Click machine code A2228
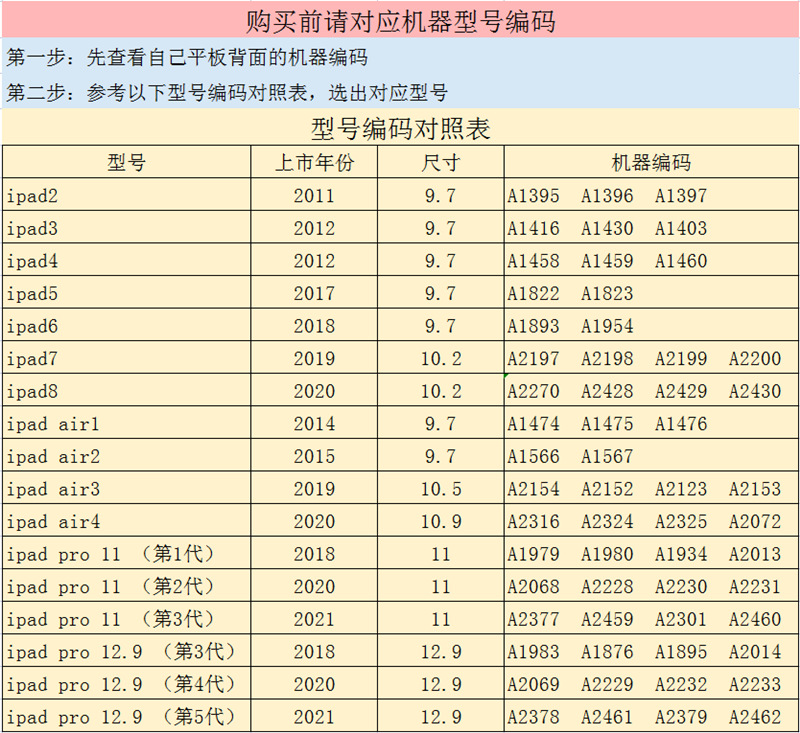The width and height of the screenshot is (800, 733). pos(607,587)
